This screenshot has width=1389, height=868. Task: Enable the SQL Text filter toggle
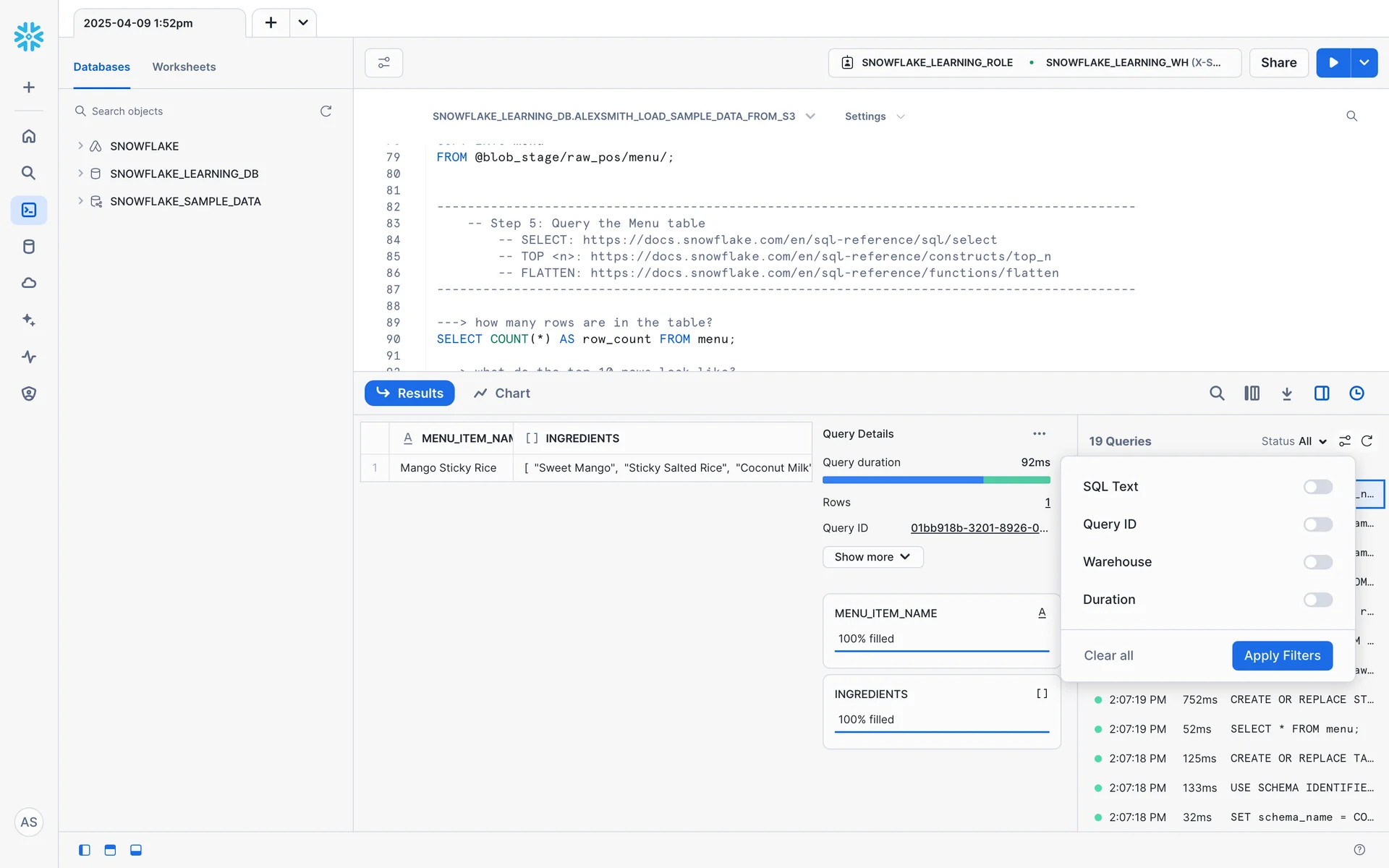point(1317,487)
